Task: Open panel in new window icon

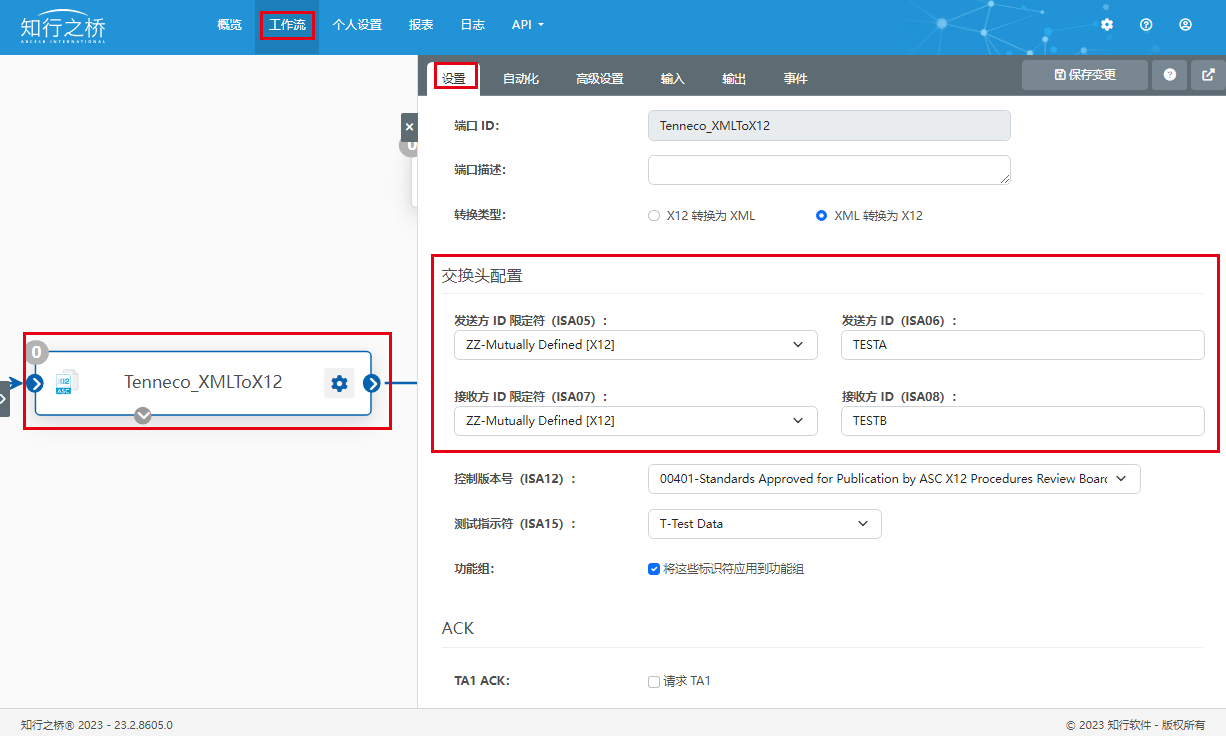Action: (1208, 75)
